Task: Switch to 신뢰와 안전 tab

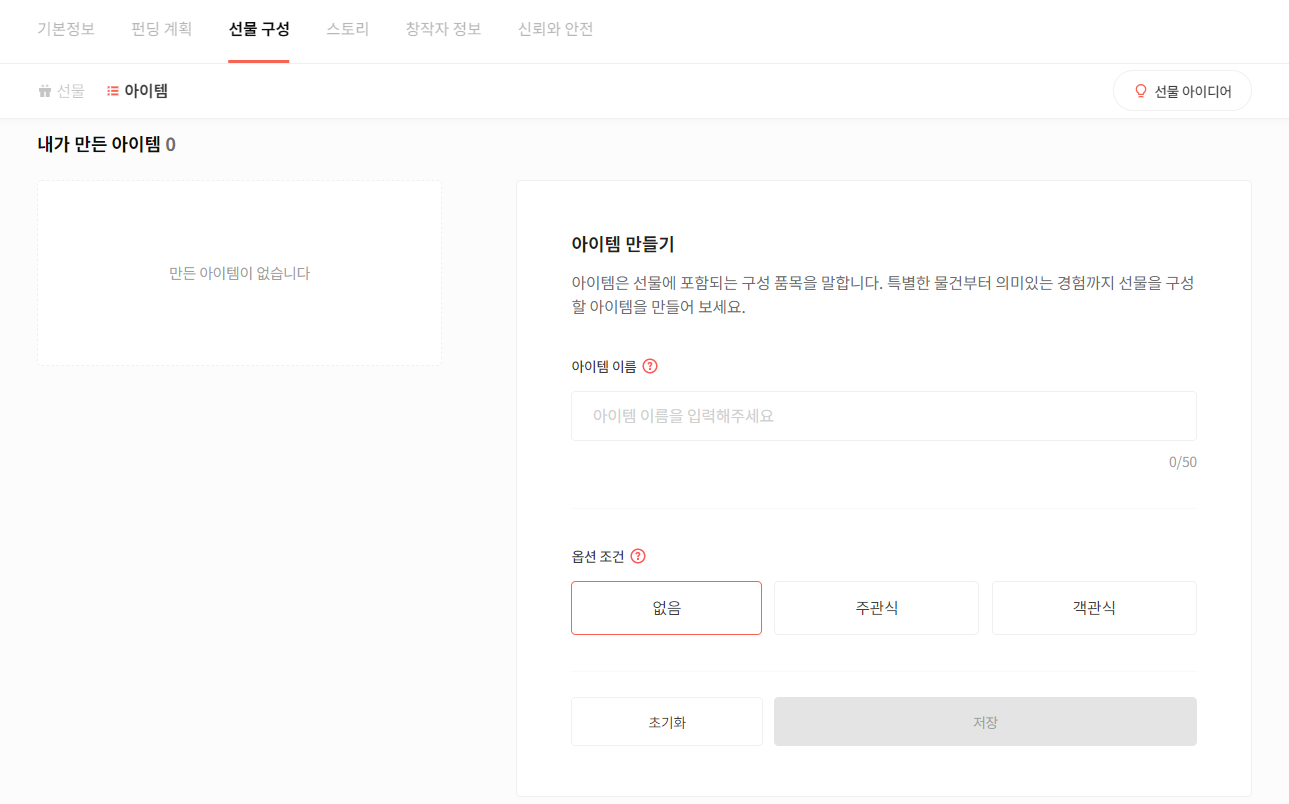Action: (555, 29)
